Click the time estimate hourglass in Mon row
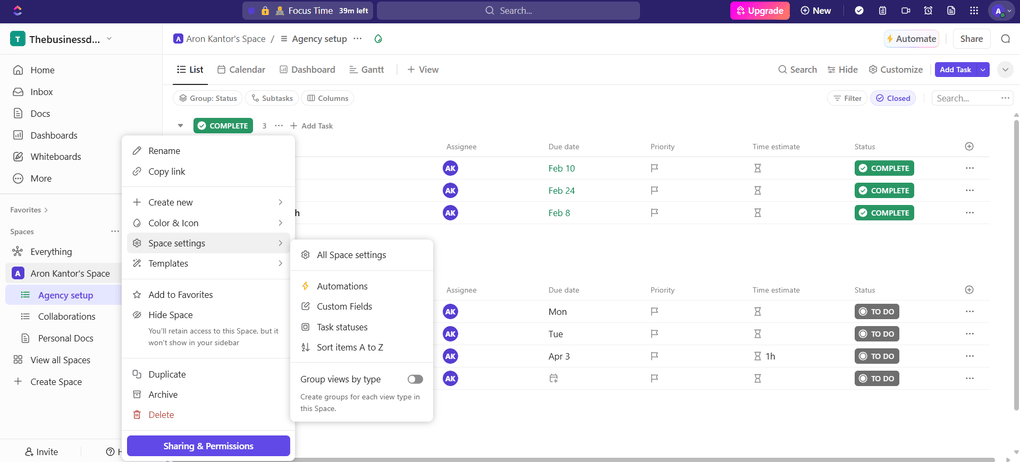The image size is (1020, 462). pos(757,312)
